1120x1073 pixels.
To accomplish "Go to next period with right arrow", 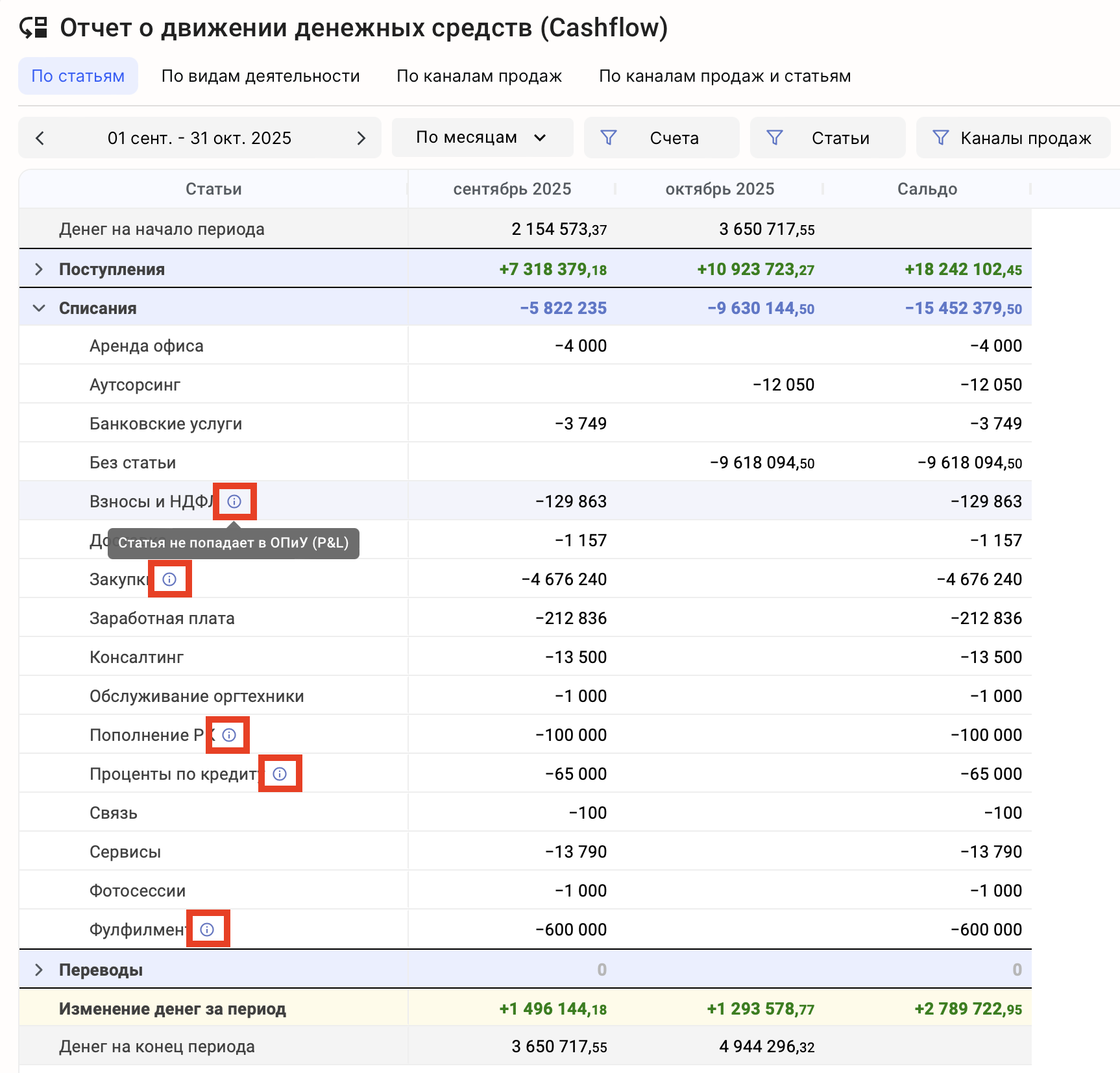I will [x=361, y=138].
